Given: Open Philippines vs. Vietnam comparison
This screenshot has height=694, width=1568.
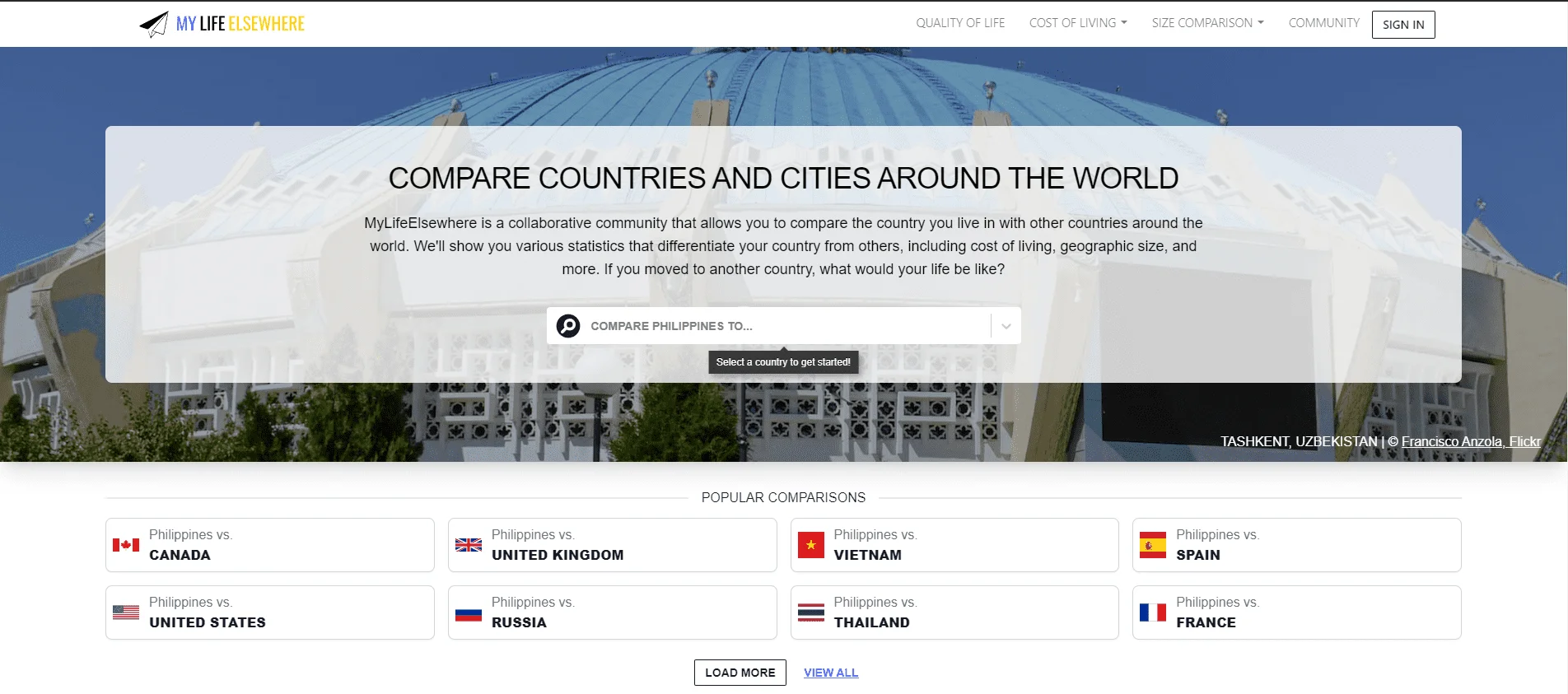Looking at the screenshot, I should [x=954, y=545].
